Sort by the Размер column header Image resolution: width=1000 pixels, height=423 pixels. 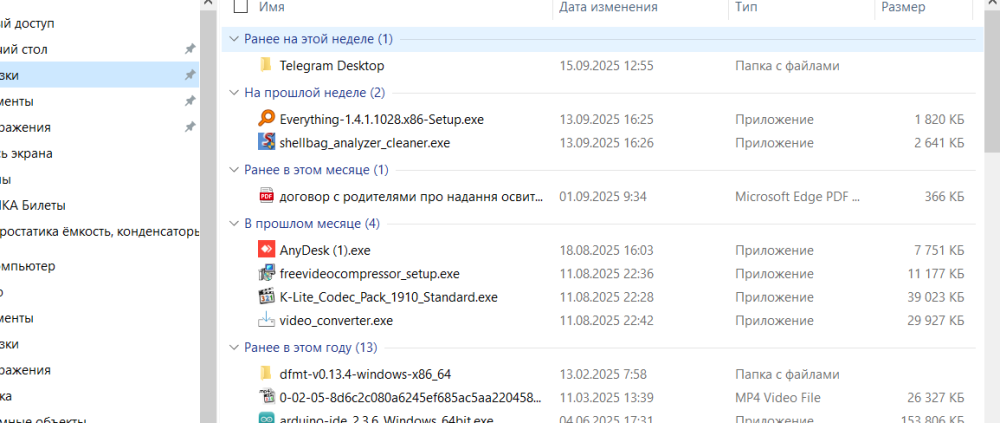click(902, 7)
